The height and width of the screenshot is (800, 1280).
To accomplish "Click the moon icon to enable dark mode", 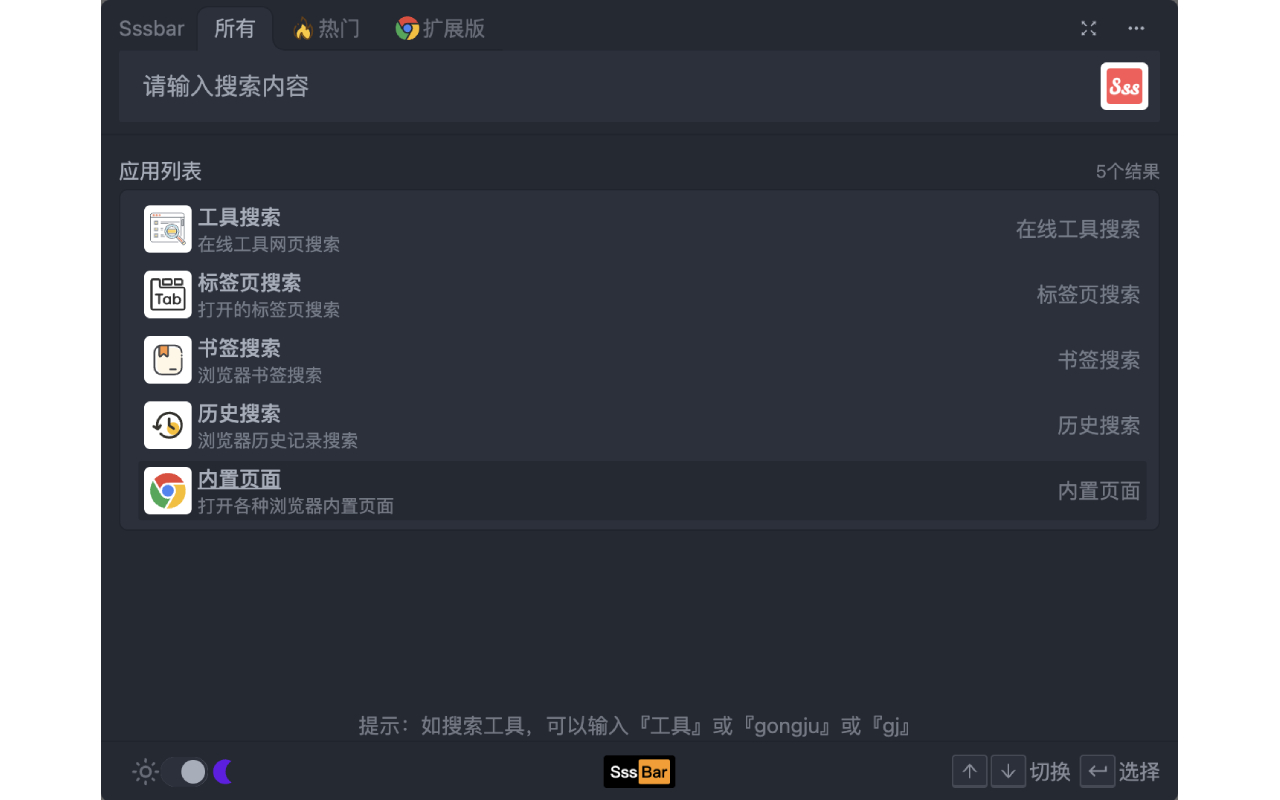I will (x=222, y=771).
